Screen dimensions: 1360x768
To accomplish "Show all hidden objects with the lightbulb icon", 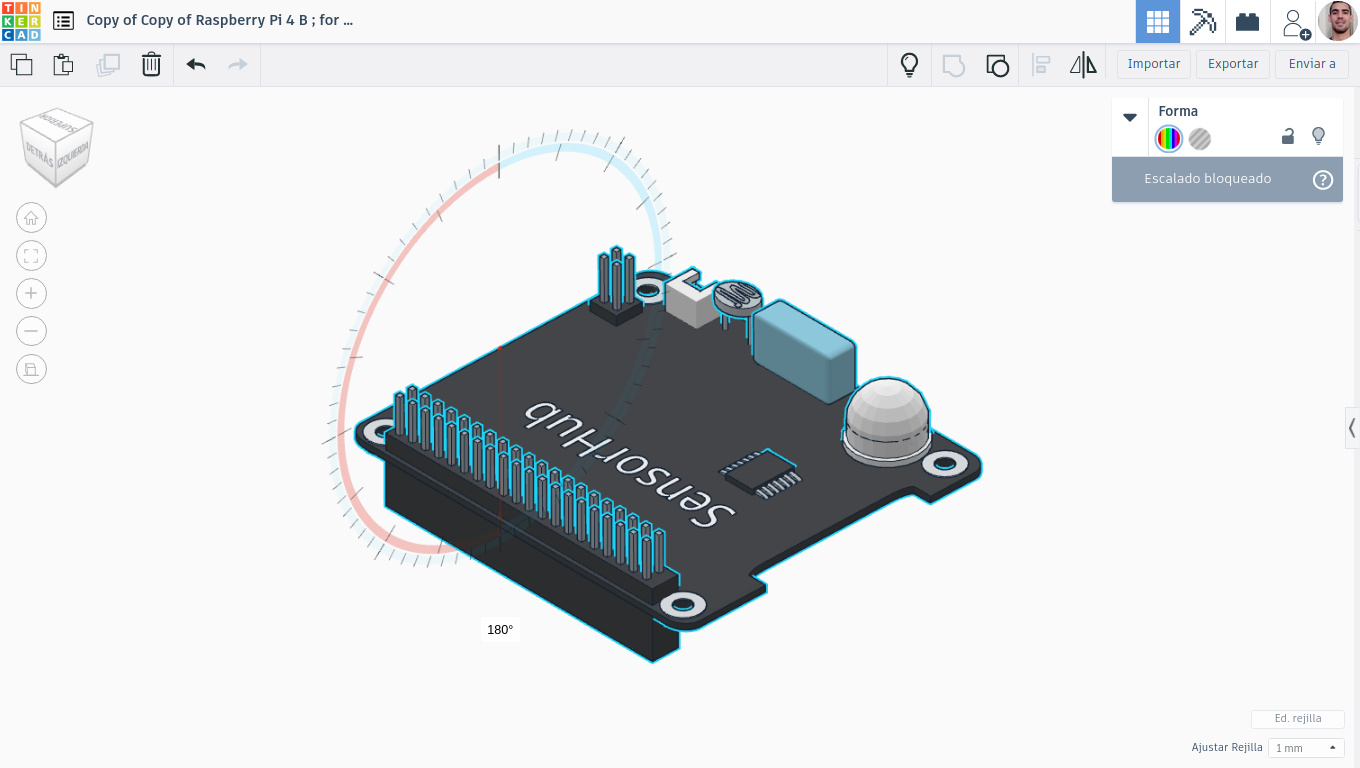I will click(x=909, y=65).
